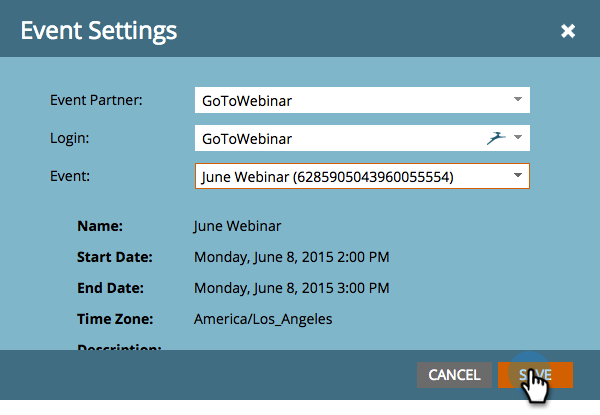Viewport: 600px width, 415px height.
Task: Click the Marketo icon in Login field
Action: (497, 139)
